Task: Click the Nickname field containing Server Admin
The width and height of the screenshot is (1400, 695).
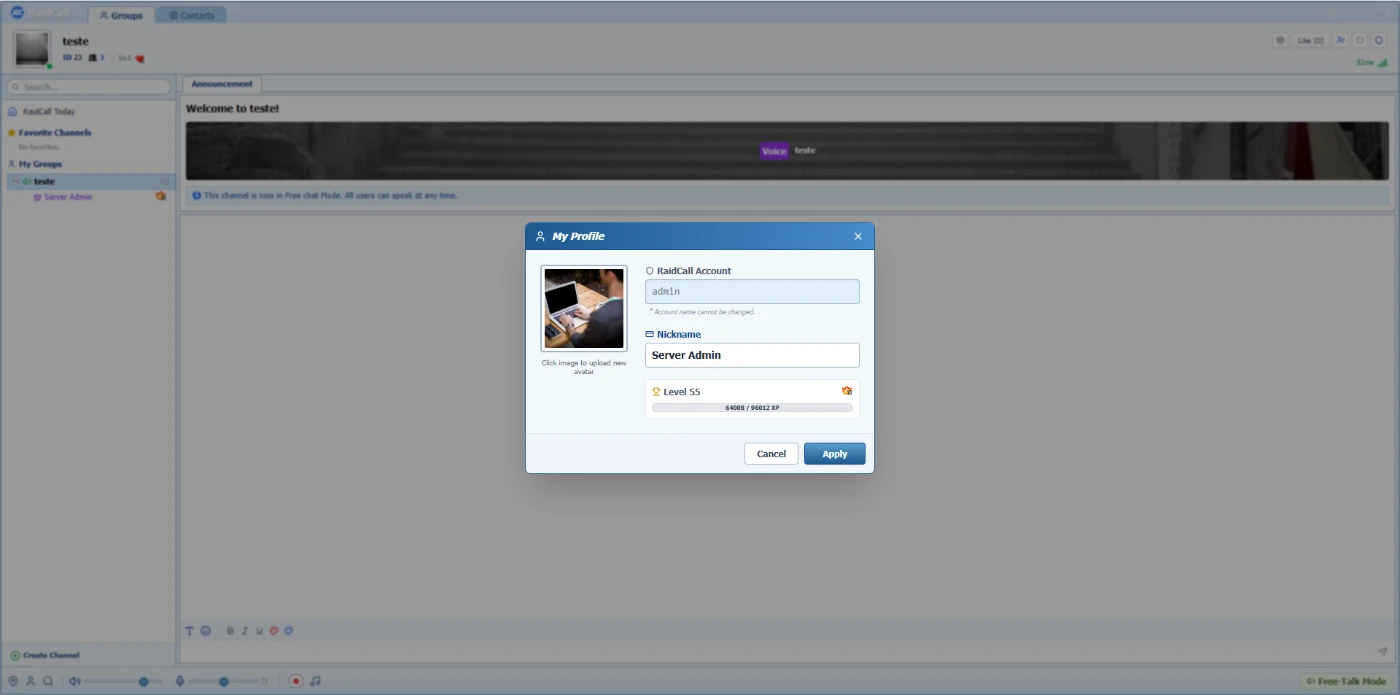Action: tap(752, 355)
